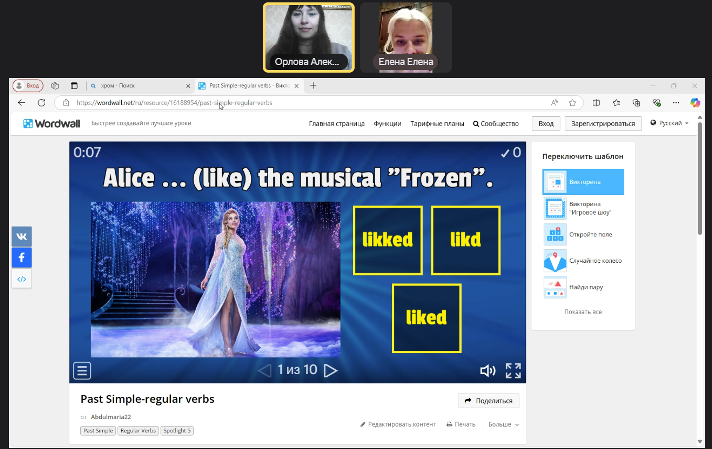712x449 pixels.
Task: Select Орлова Алек... video thumbnail
Action: (309, 38)
